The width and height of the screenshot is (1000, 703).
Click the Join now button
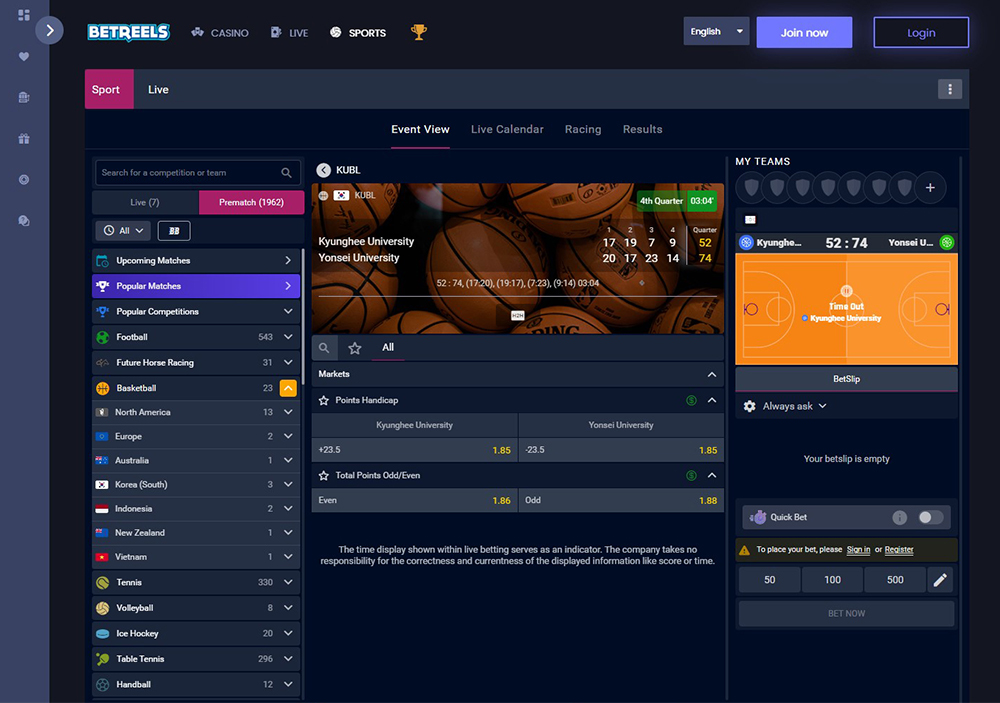point(804,33)
